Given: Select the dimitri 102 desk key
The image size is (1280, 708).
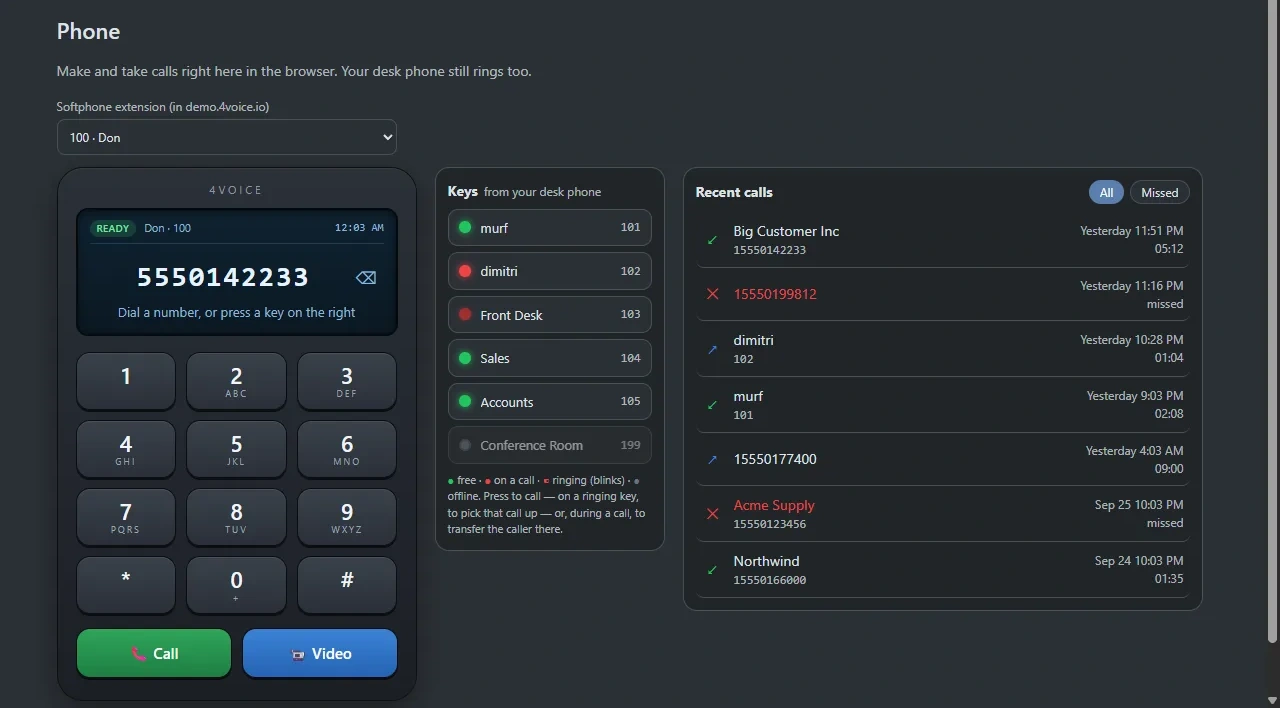Looking at the screenshot, I should click(550, 271).
